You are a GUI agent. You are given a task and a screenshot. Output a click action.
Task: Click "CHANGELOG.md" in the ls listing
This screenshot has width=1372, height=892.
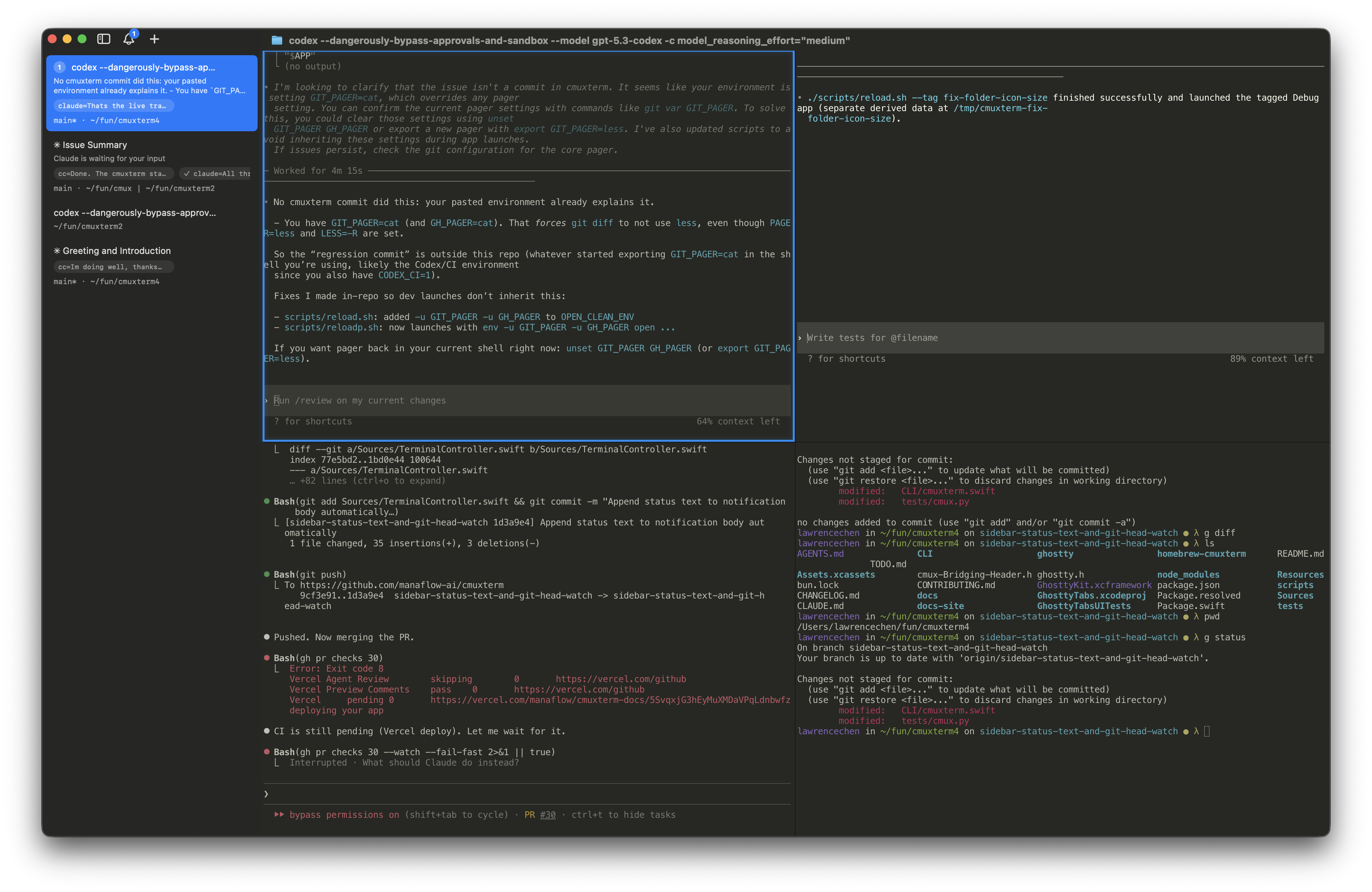[828, 596]
